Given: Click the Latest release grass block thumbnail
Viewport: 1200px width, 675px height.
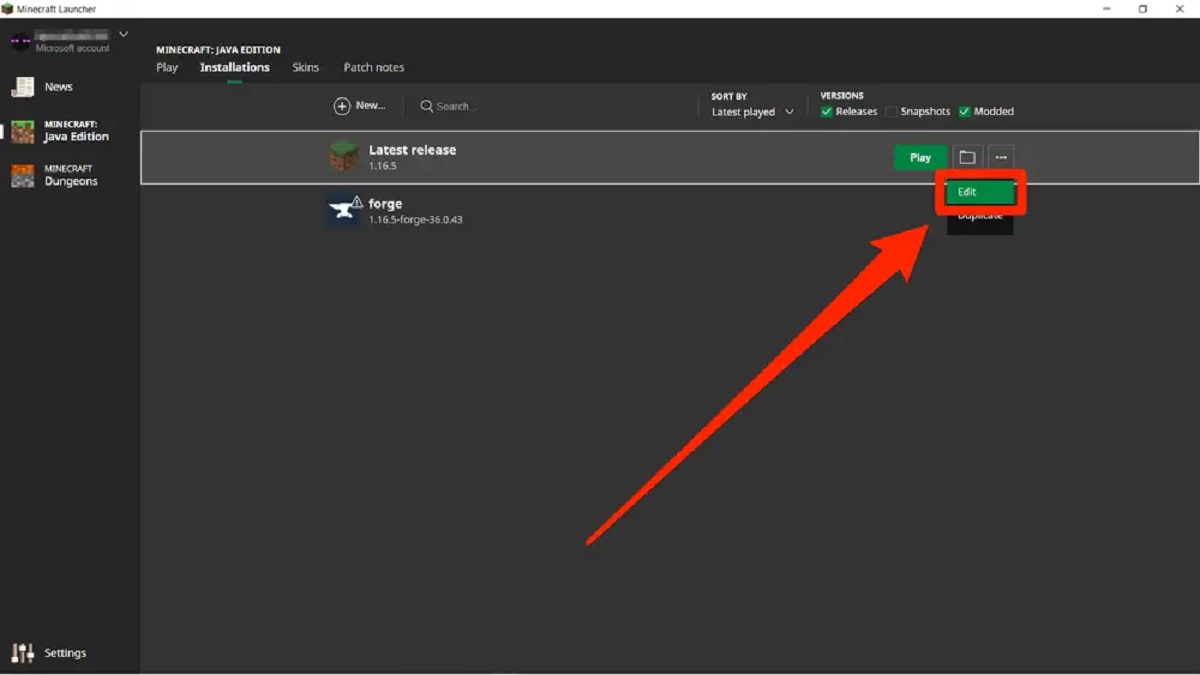Looking at the screenshot, I should coord(344,156).
